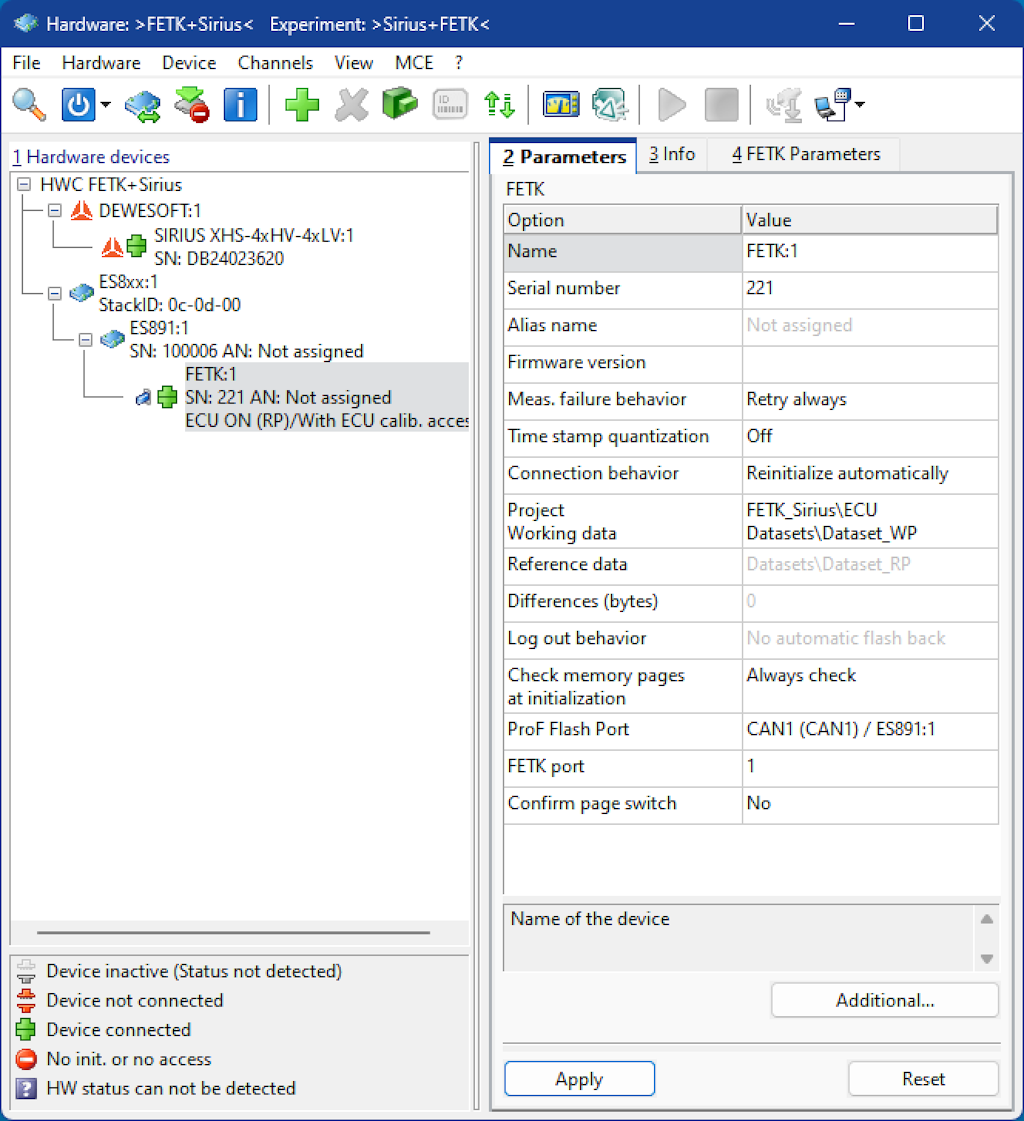Click the blue information icon

click(x=240, y=104)
